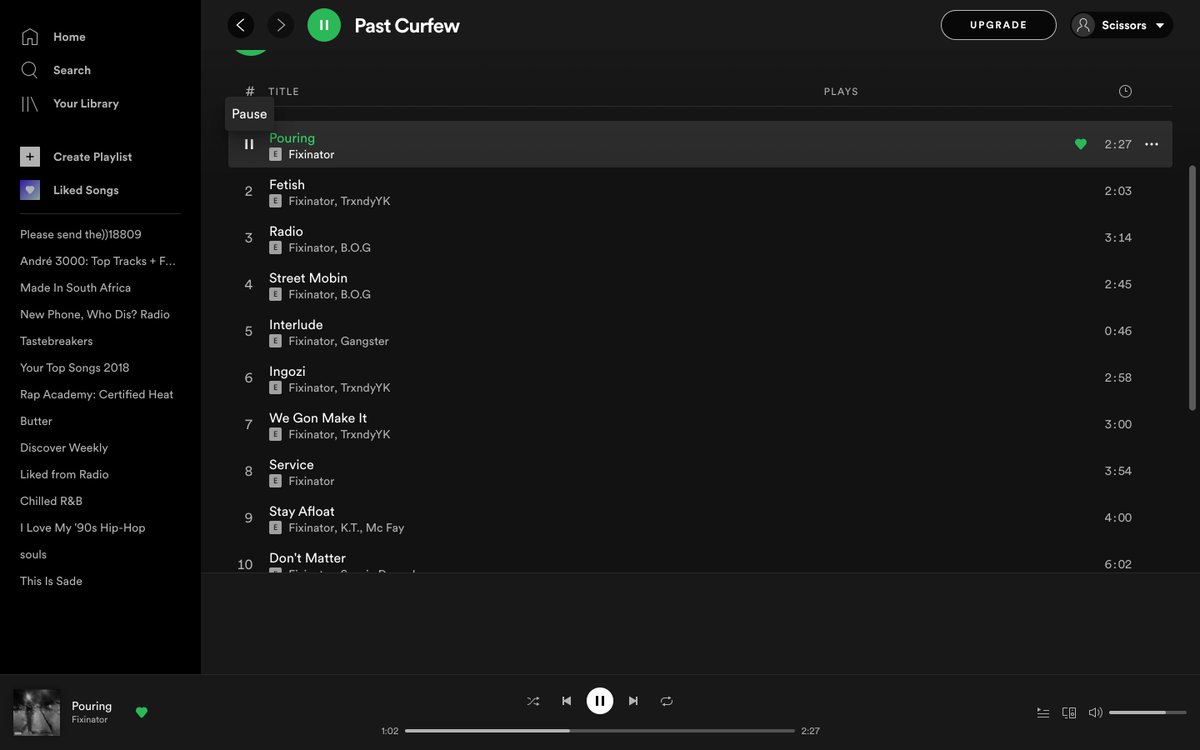This screenshot has width=1200, height=750.
Task: Open the Made In South Africa playlist
Action: pyautogui.click(x=75, y=288)
